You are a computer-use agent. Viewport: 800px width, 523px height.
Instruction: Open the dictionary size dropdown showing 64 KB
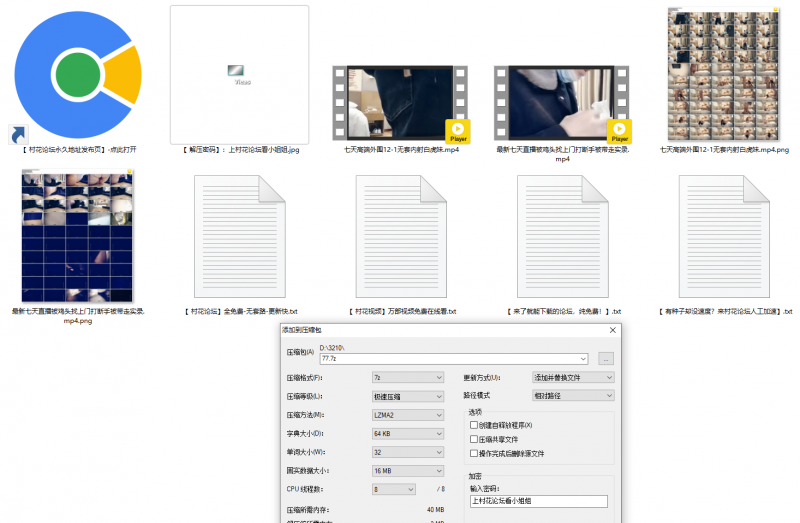(x=406, y=433)
